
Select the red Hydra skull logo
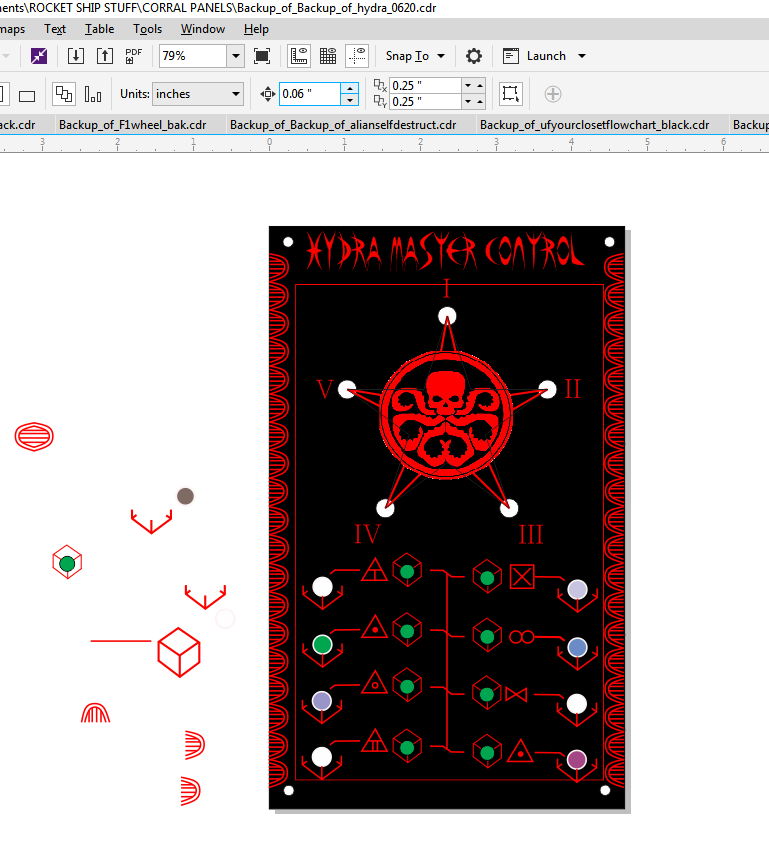point(446,414)
